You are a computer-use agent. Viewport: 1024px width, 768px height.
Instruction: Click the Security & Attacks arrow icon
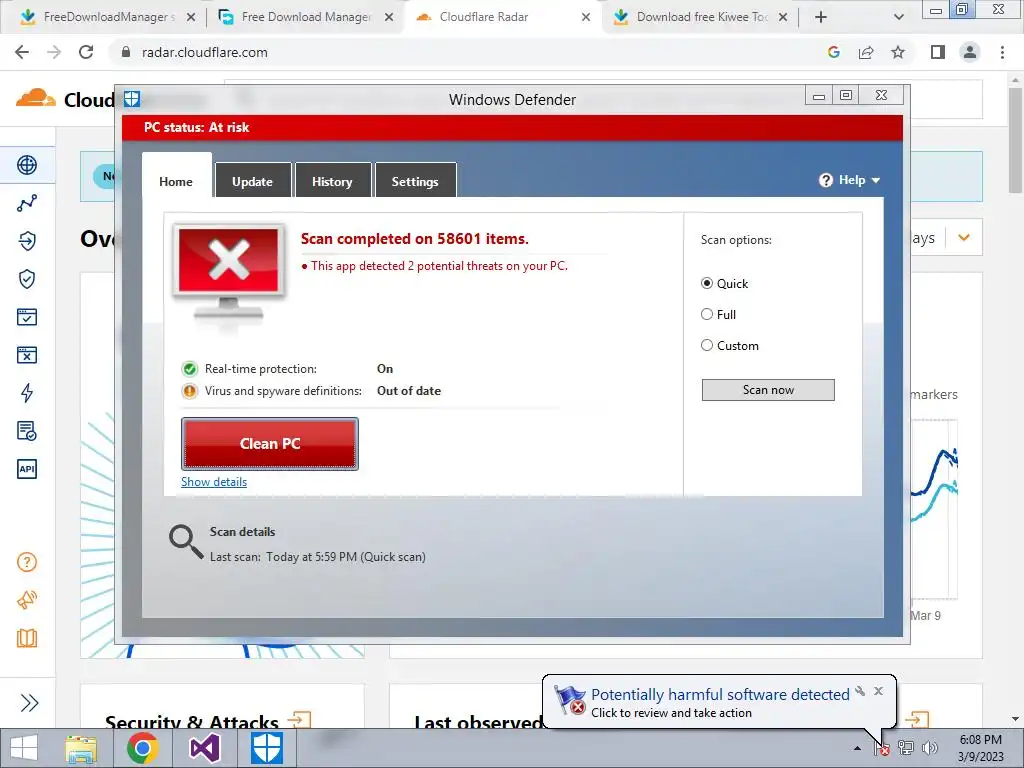click(x=299, y=720)
